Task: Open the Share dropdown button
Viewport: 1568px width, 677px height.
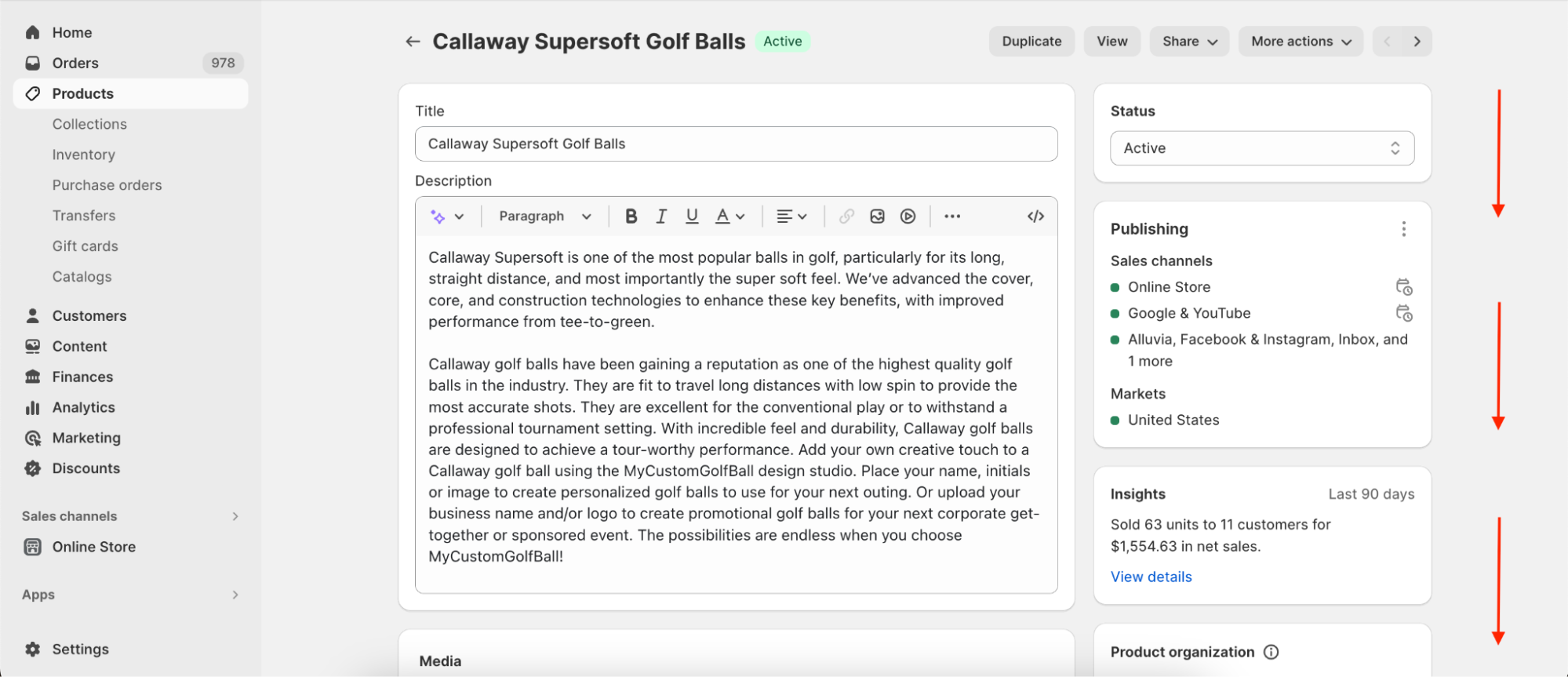Action: [1189, 42]
